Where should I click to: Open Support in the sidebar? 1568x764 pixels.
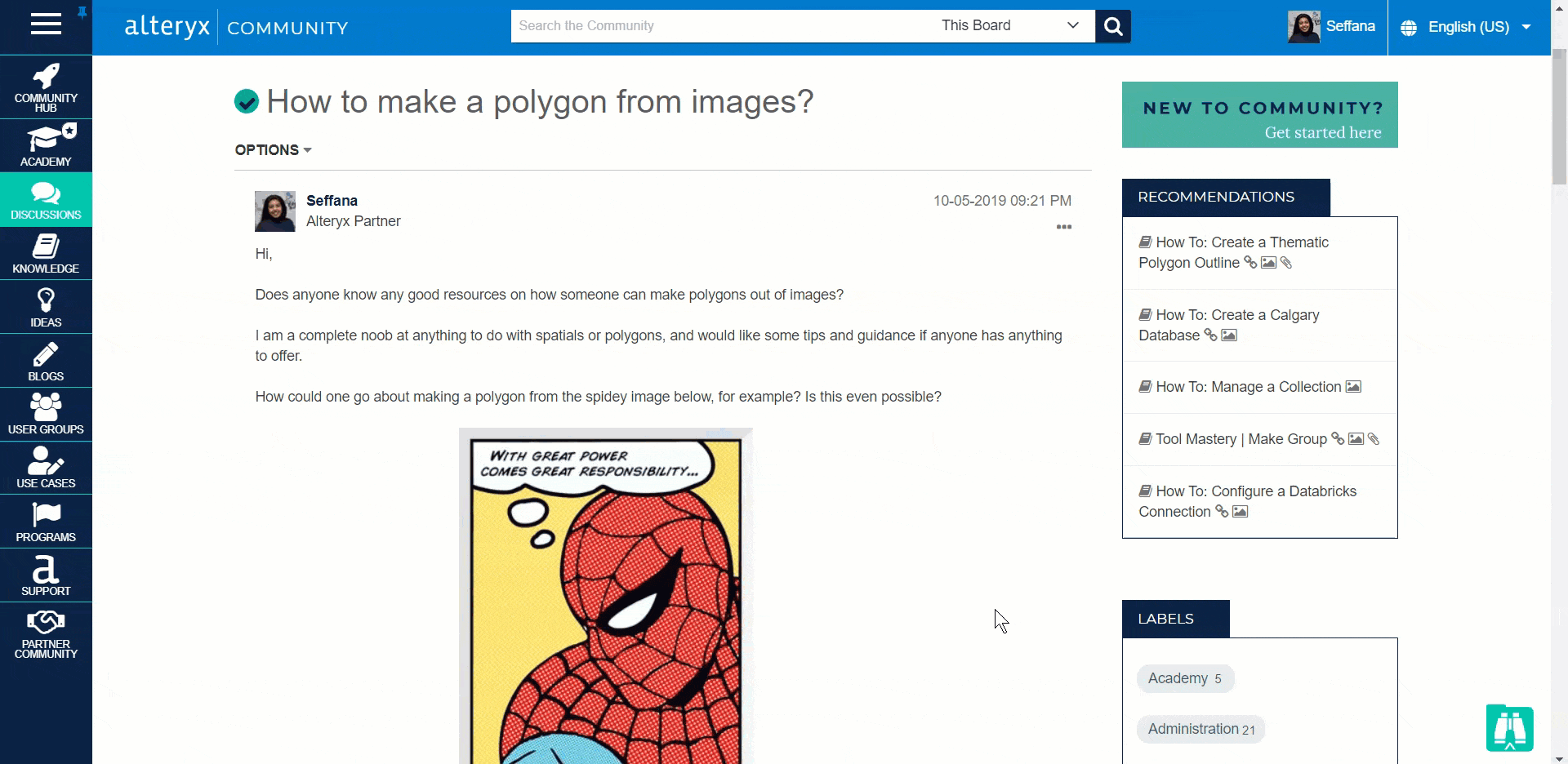coord(46,575)
